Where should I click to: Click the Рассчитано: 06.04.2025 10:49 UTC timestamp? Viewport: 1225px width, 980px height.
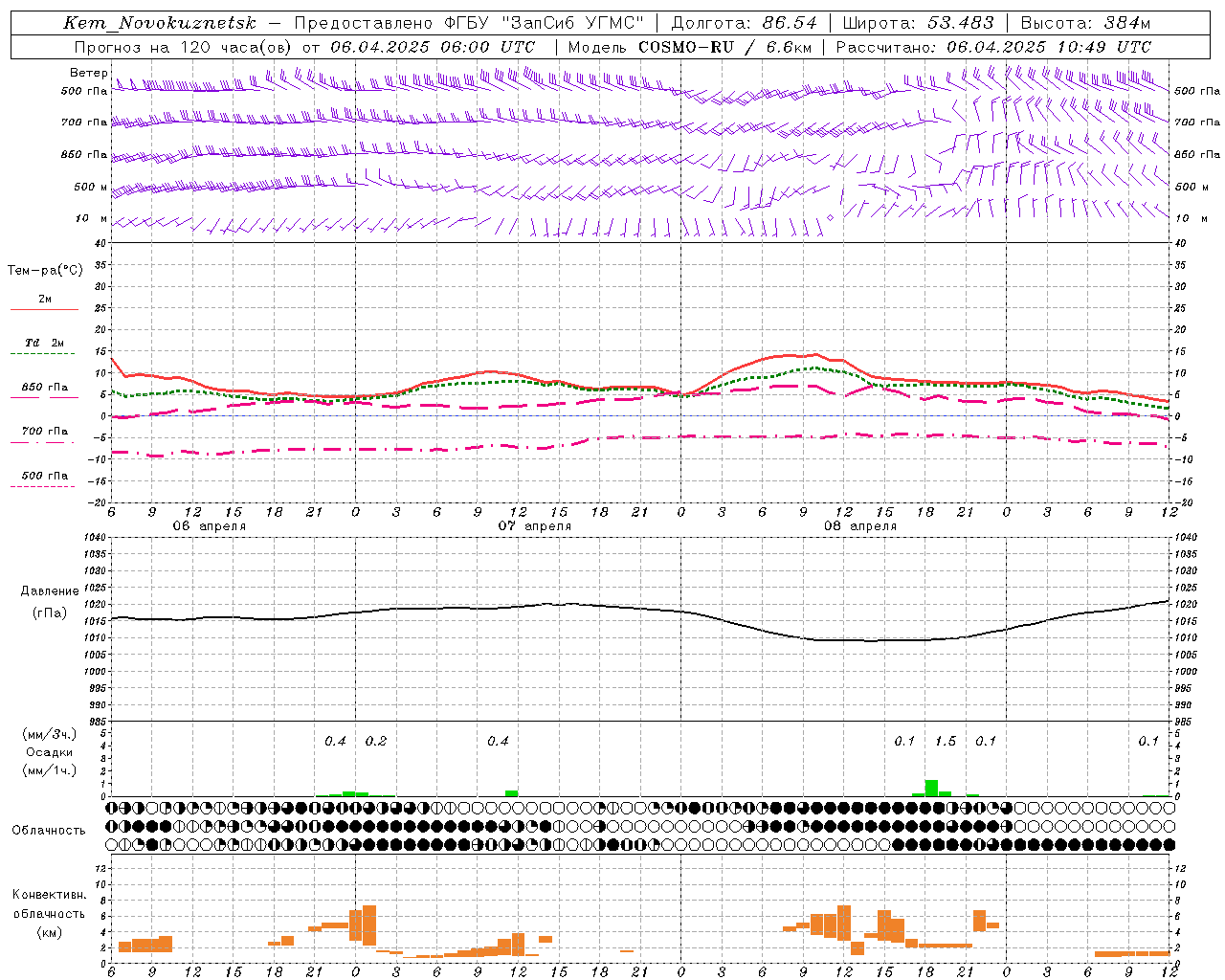click(x=993, y=47)
